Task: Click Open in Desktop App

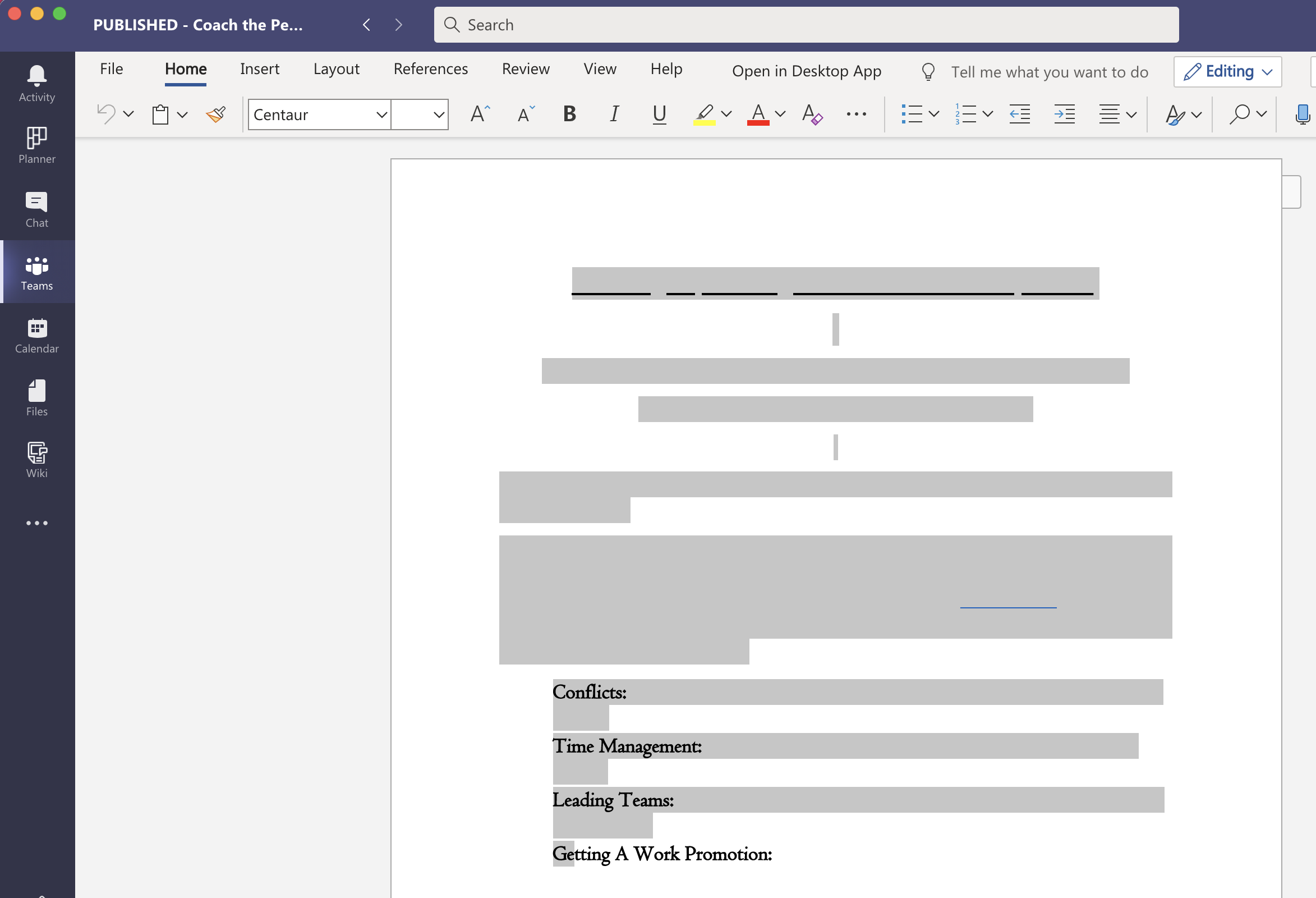Action: coord(806,71)
